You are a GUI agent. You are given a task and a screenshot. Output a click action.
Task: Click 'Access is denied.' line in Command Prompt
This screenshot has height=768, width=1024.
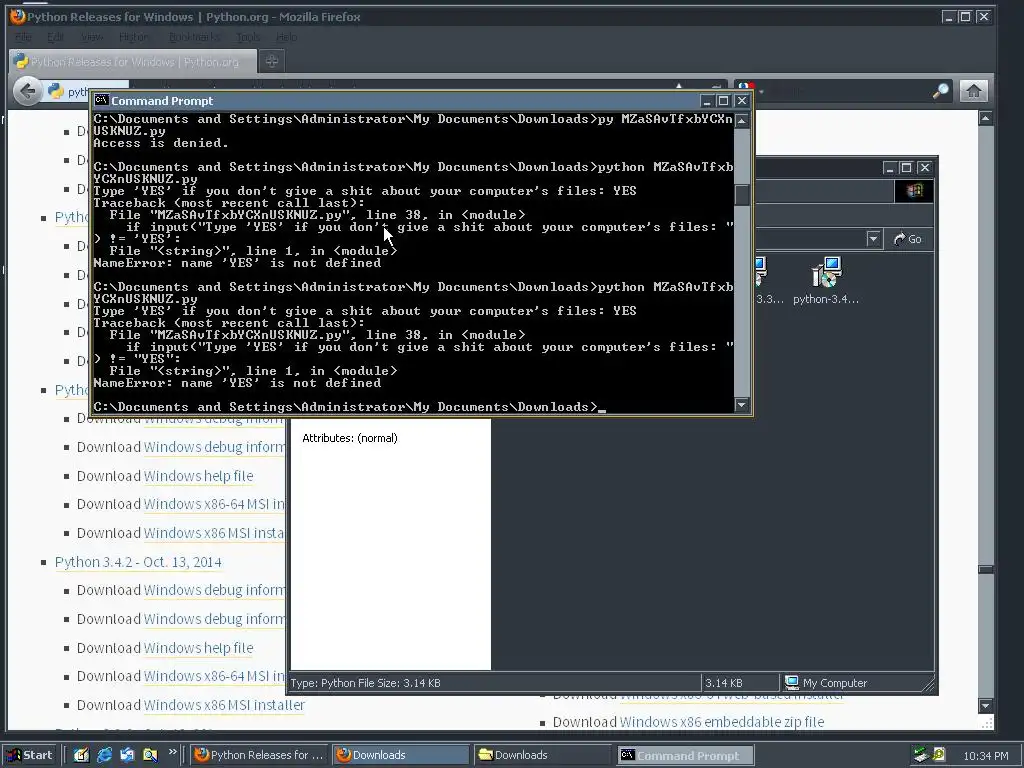tap(161, 143)
